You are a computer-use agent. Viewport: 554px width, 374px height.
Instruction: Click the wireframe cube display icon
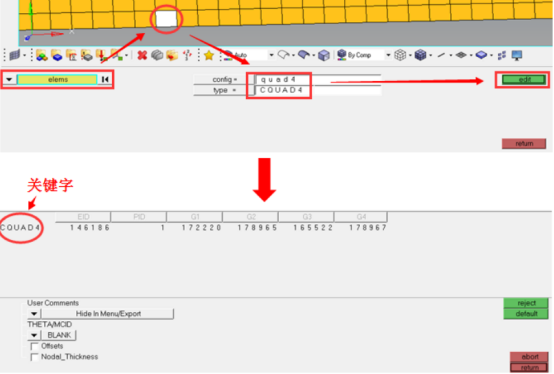point(400,55)
